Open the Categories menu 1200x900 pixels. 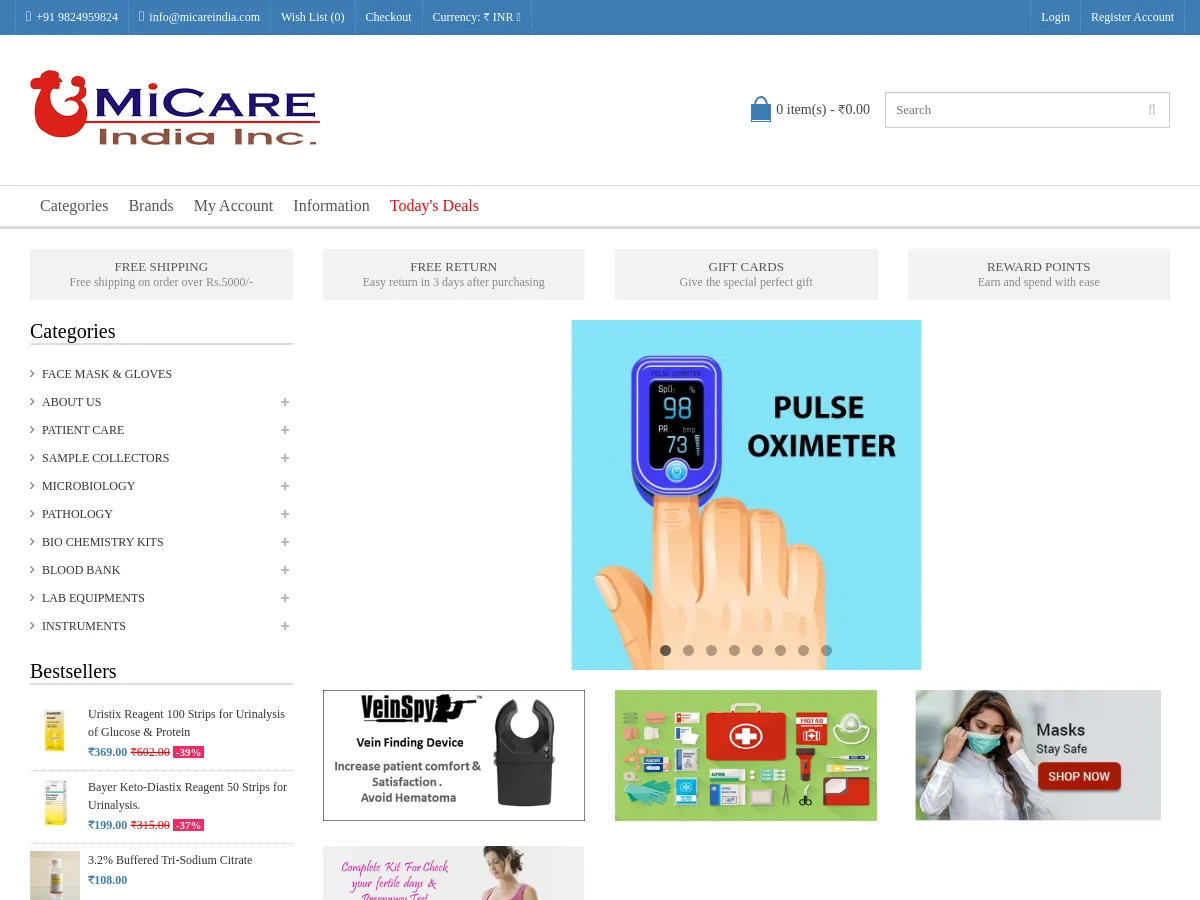74,206
